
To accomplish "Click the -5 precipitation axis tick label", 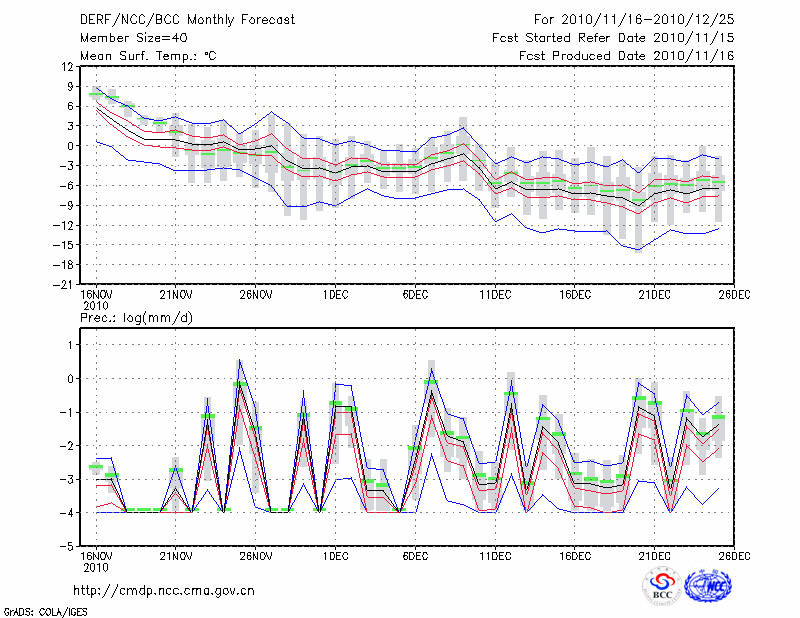I will tap(69, 546).
